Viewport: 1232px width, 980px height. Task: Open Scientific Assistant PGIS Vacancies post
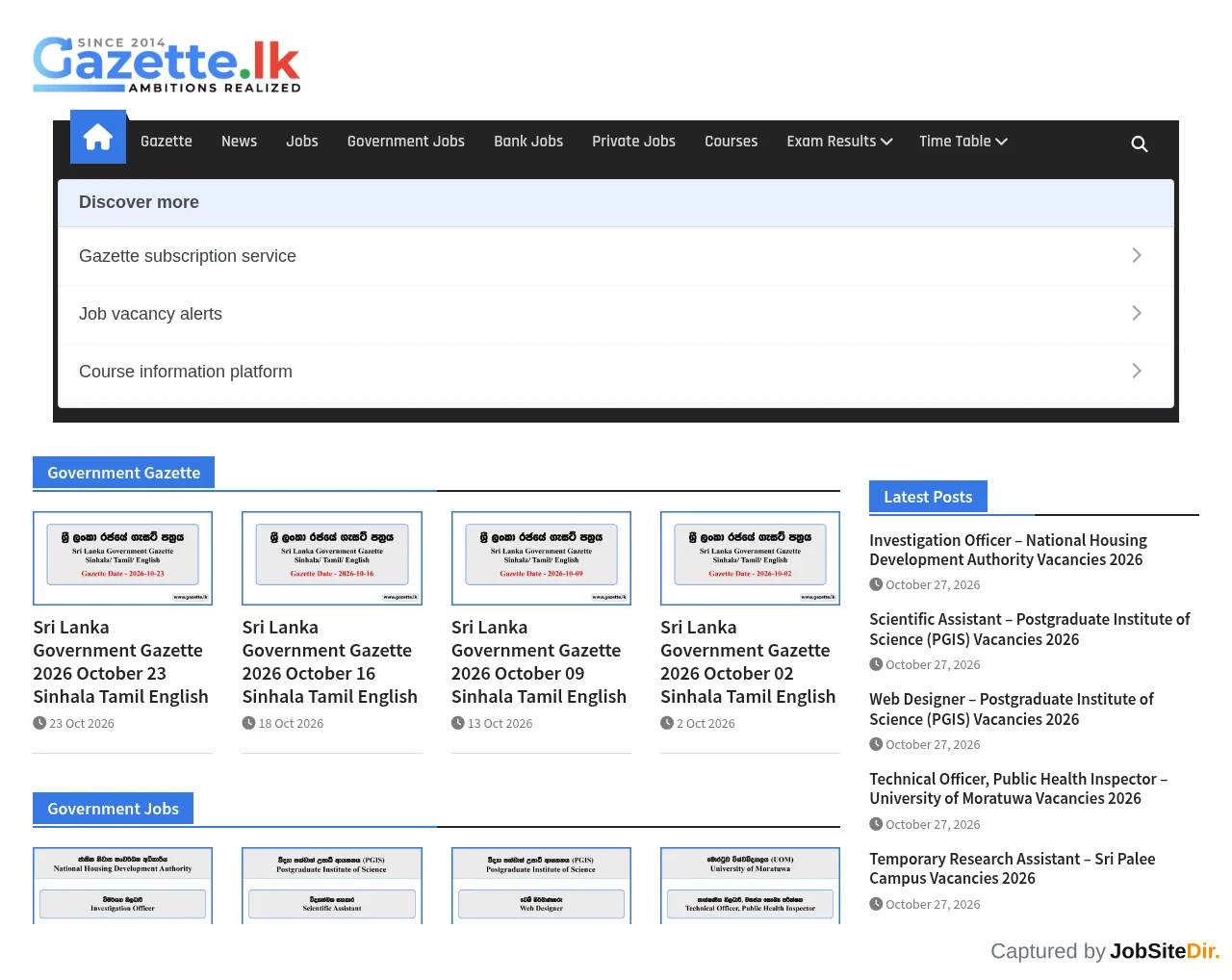pyautogui.click(x=1030, y=630)
